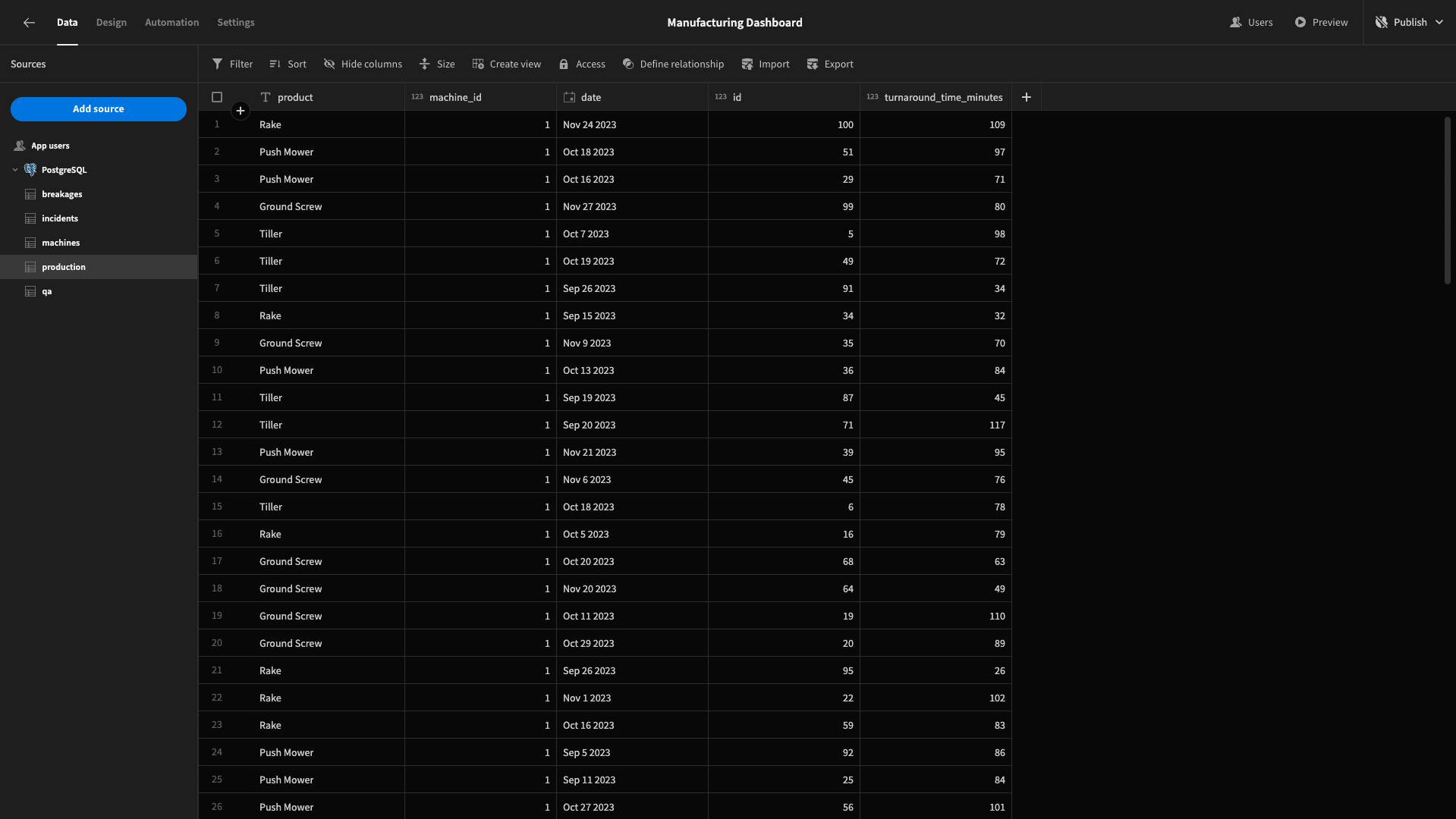Add a new row with the plus button

point(240,111)
